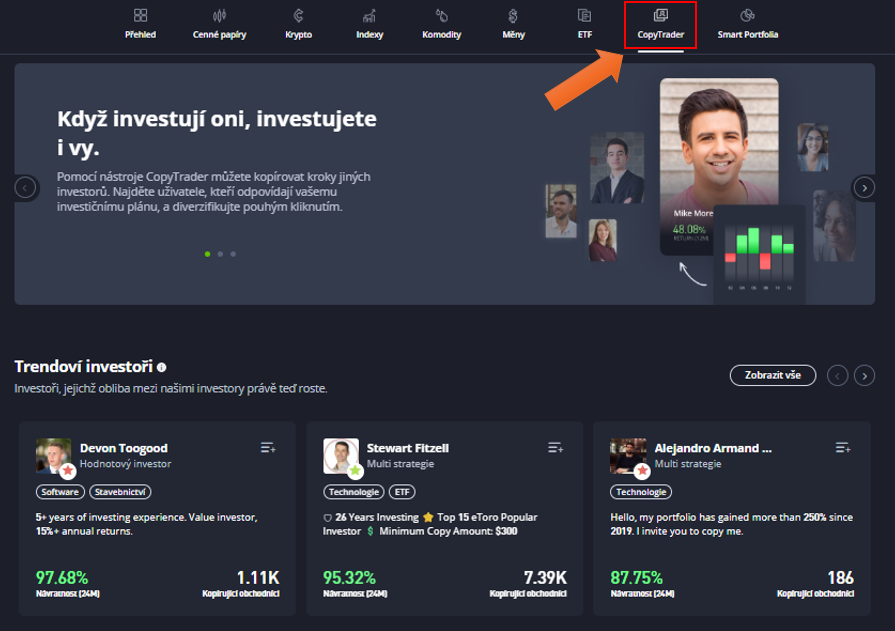Viewport: 895px width, 631px height.
Task: Click the Komodity icon
Action: point(441,16)
